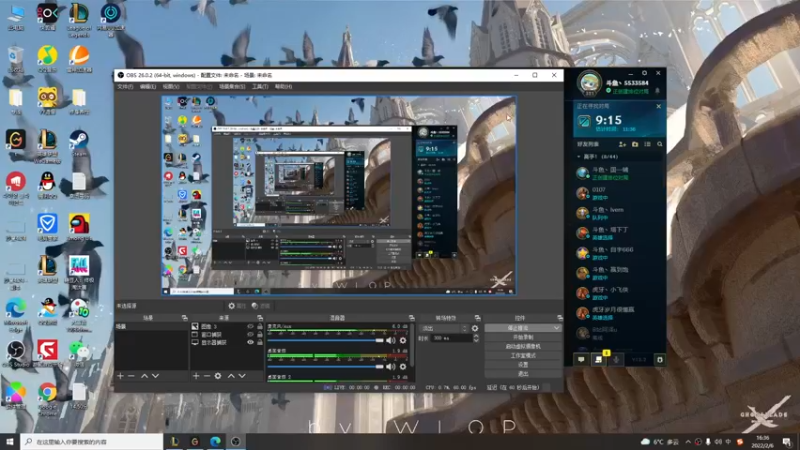The width and height of the screenshot is (800, 450).
Task: Pop out the Controls dock panel
Action: [x=560, y=318]
